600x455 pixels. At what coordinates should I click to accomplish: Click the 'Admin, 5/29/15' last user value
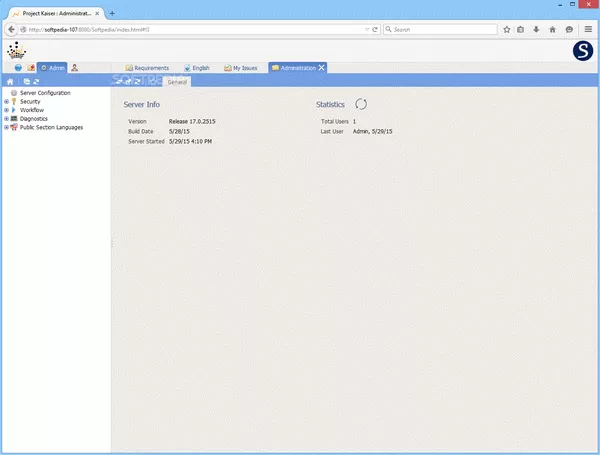[372, 131]
